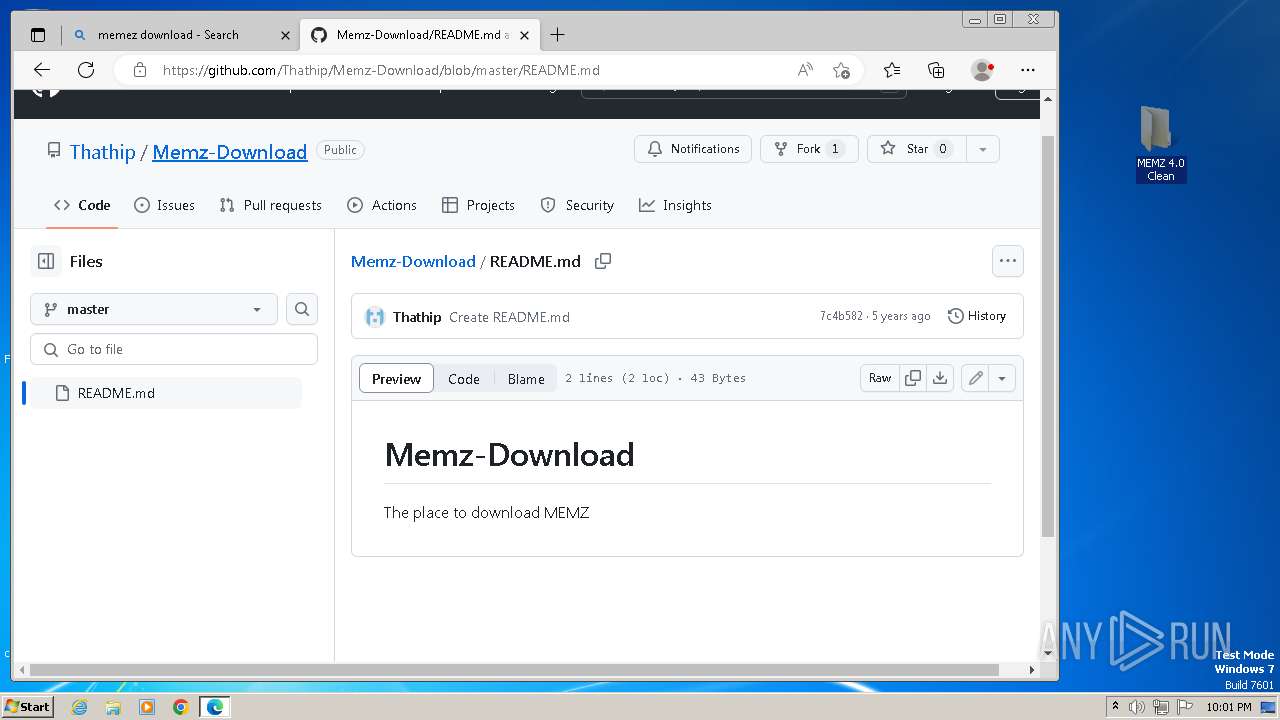Launch Chrome from the taskbar

[181, 707]
